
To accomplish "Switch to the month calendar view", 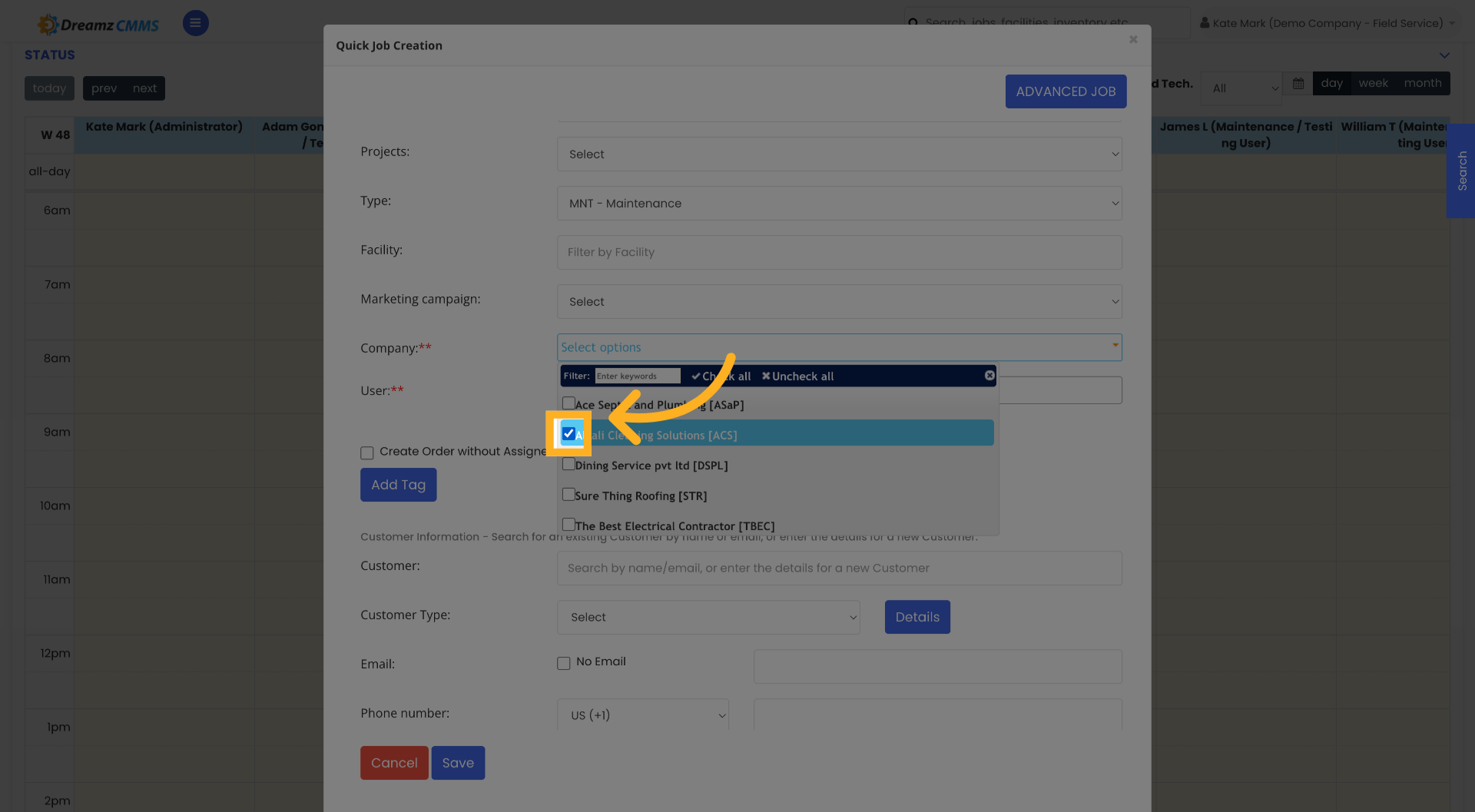I will (1422, 83).
